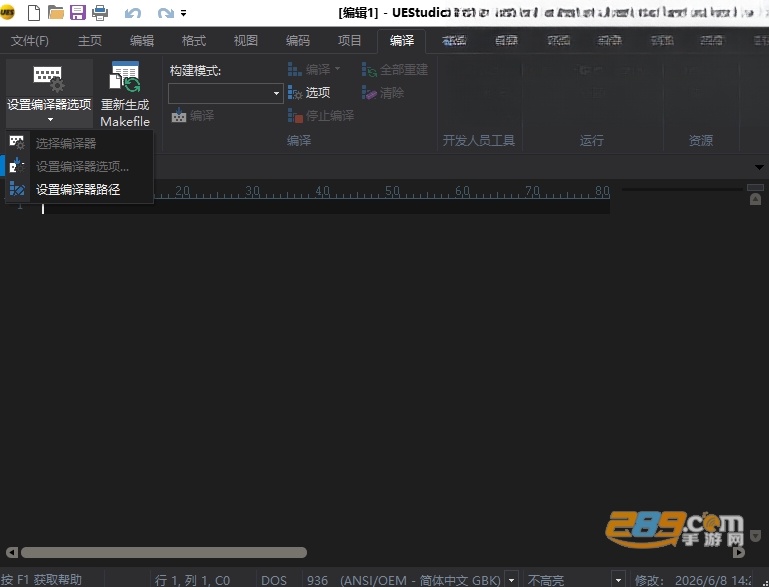Redo the last undone action

(x=166, y=13)
